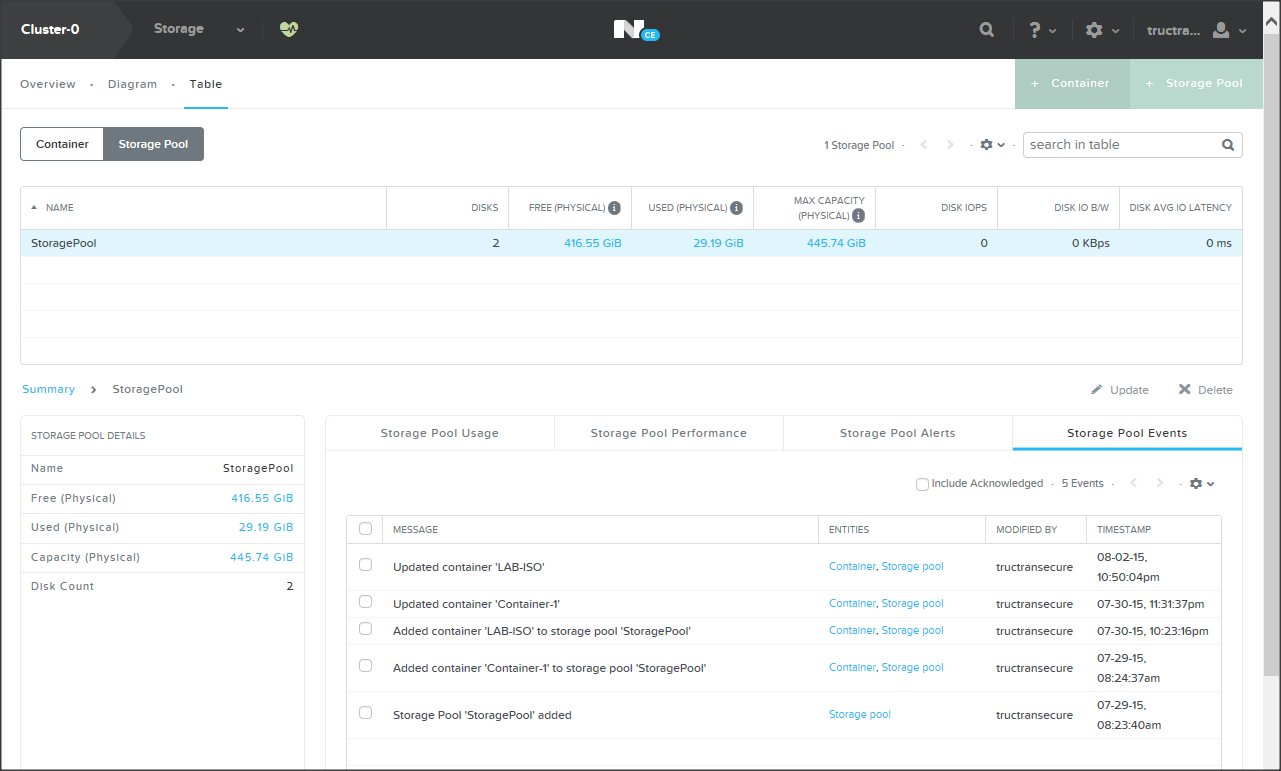Open the table settings gear dropdown
This screenshot has height=771, width=1281.
tap(992, 145)
